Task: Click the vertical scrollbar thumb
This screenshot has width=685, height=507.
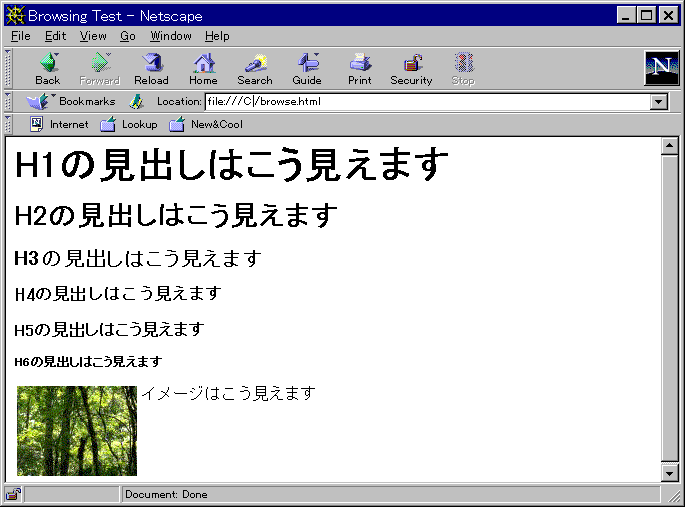Action: click(670, 308)
